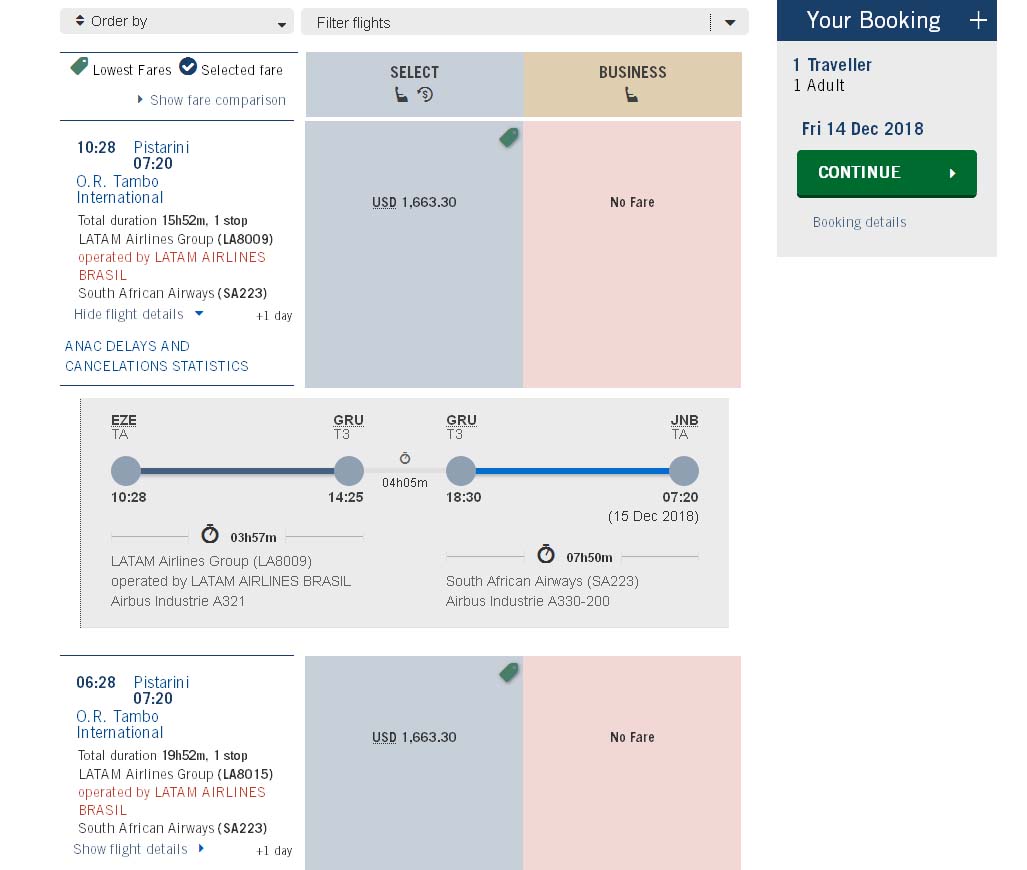Expand Your Booking with the plus icon
The image size is (1027, 870).
click(978, 20)
